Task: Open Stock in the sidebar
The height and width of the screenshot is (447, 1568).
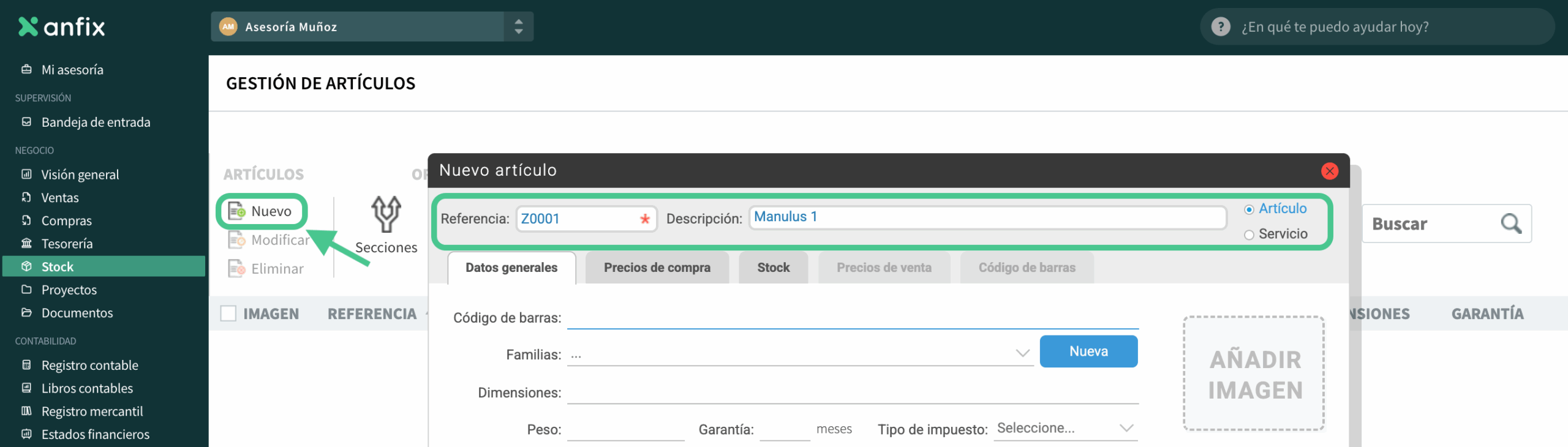Action: [57, 267]
